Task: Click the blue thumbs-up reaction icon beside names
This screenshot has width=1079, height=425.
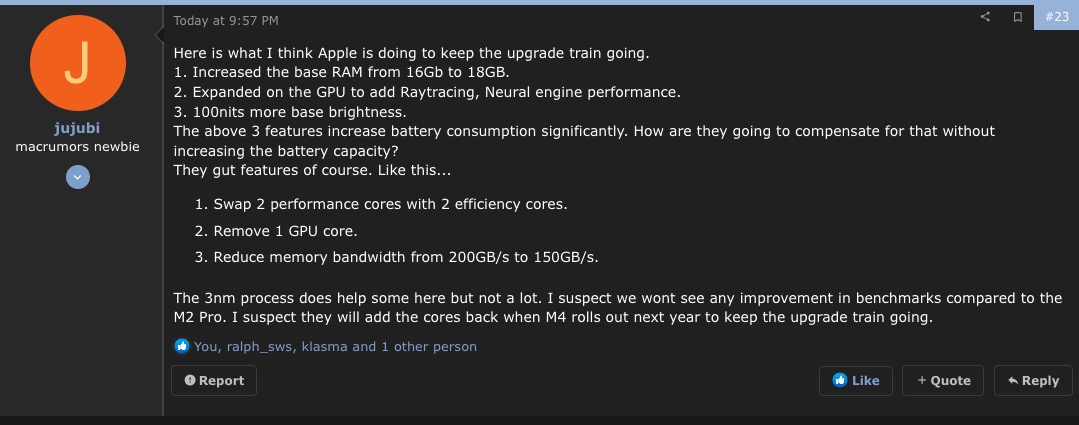Action: coord(181,346)
